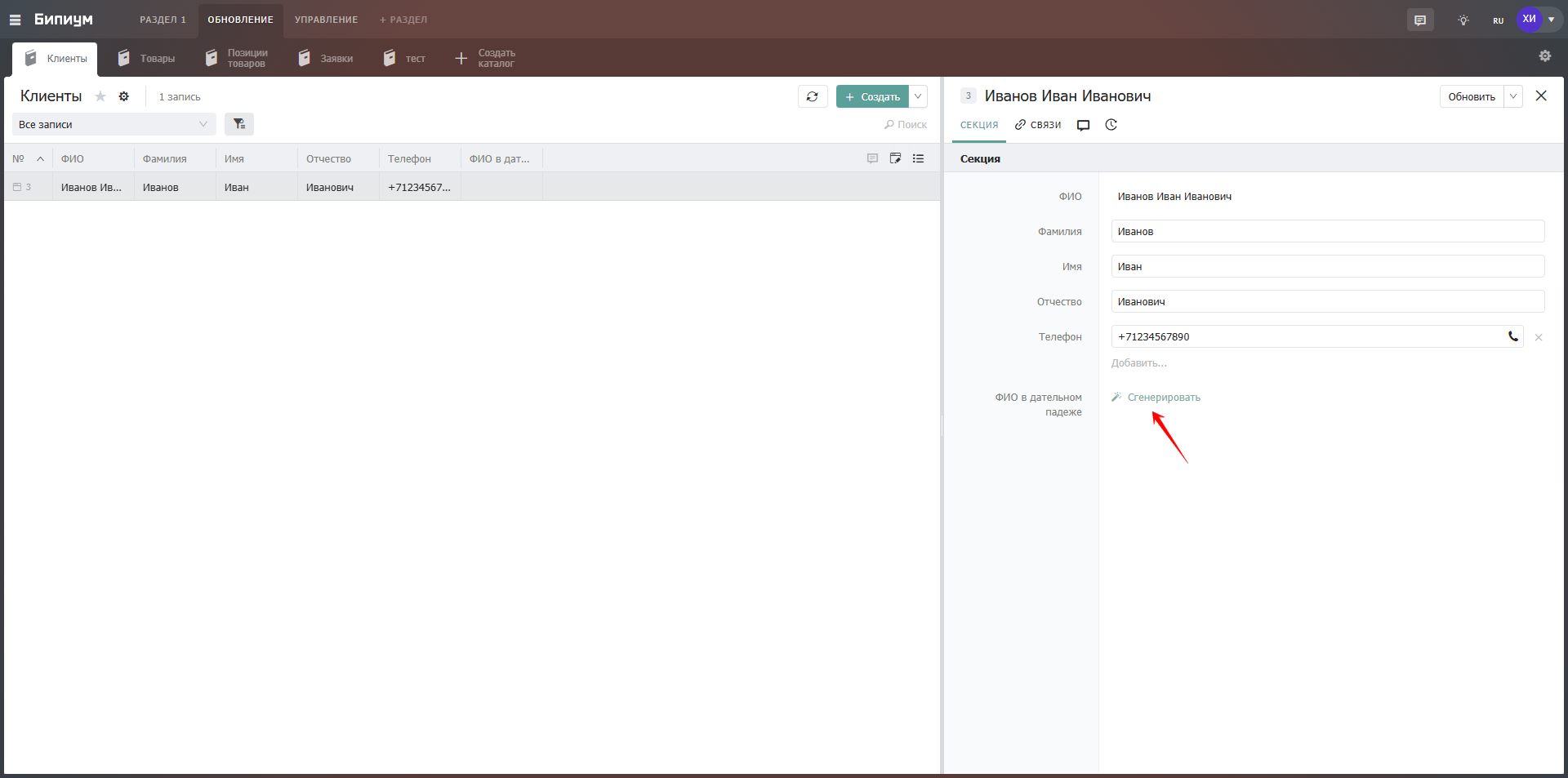Remove the phone number with X
Viewport: 1568px width, 778px height.
coord(1538,337)
